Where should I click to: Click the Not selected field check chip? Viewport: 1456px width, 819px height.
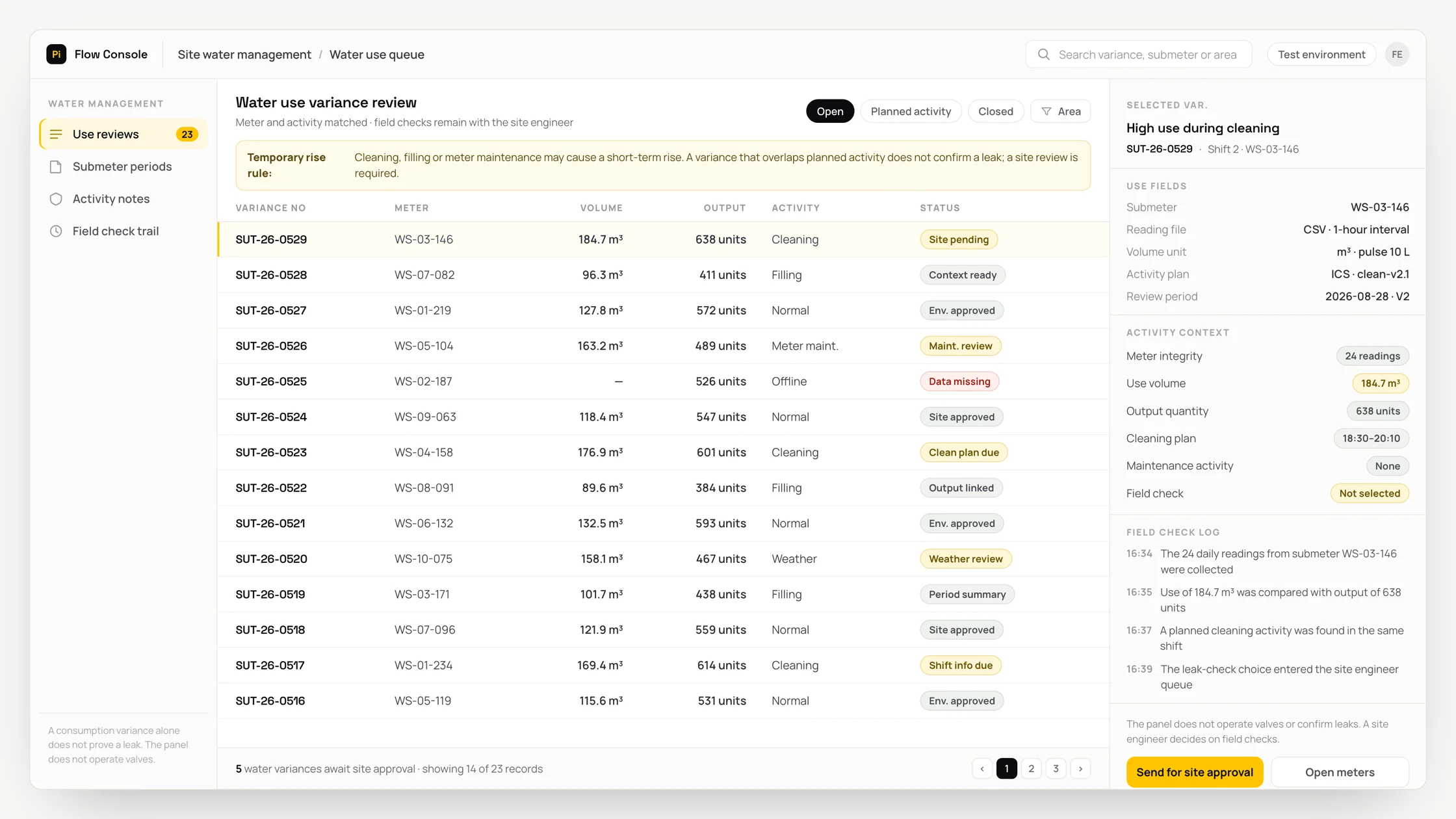[x=1370, y=493]
